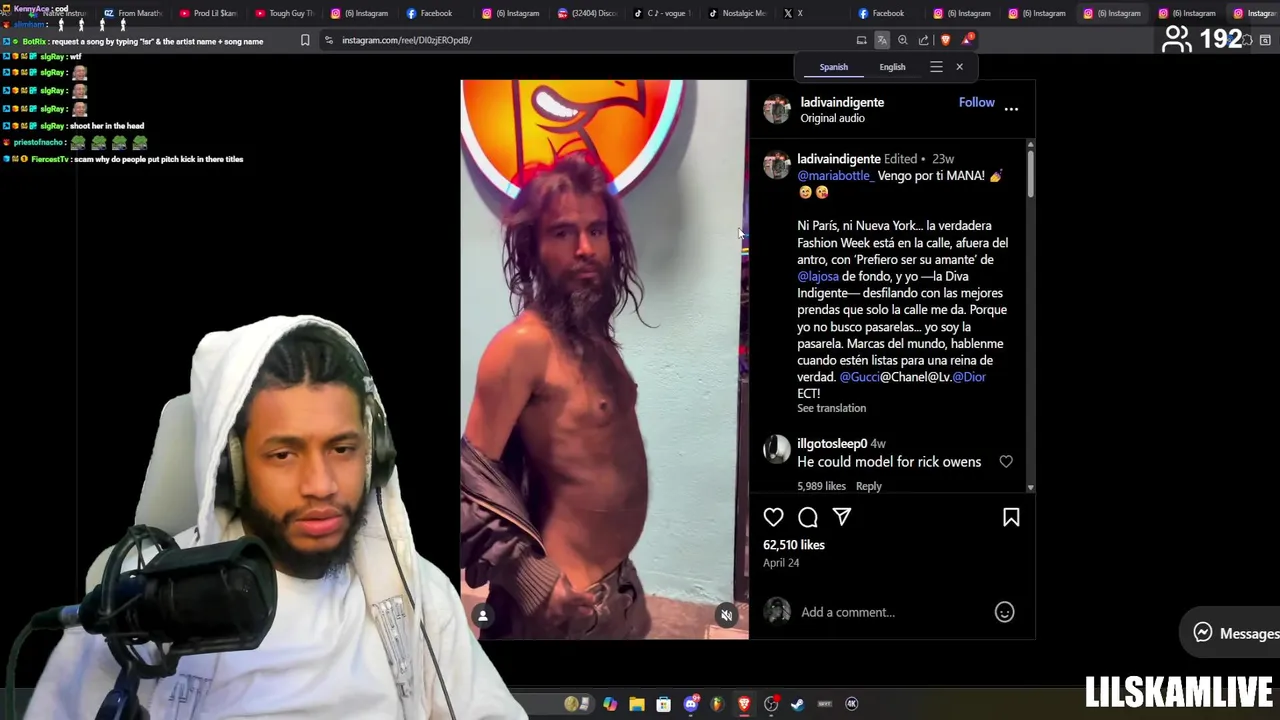The width and height of the screenshot is (1280, 720).
Task: Open OBS Studio from the taskbar
Action: coord(770,704)
